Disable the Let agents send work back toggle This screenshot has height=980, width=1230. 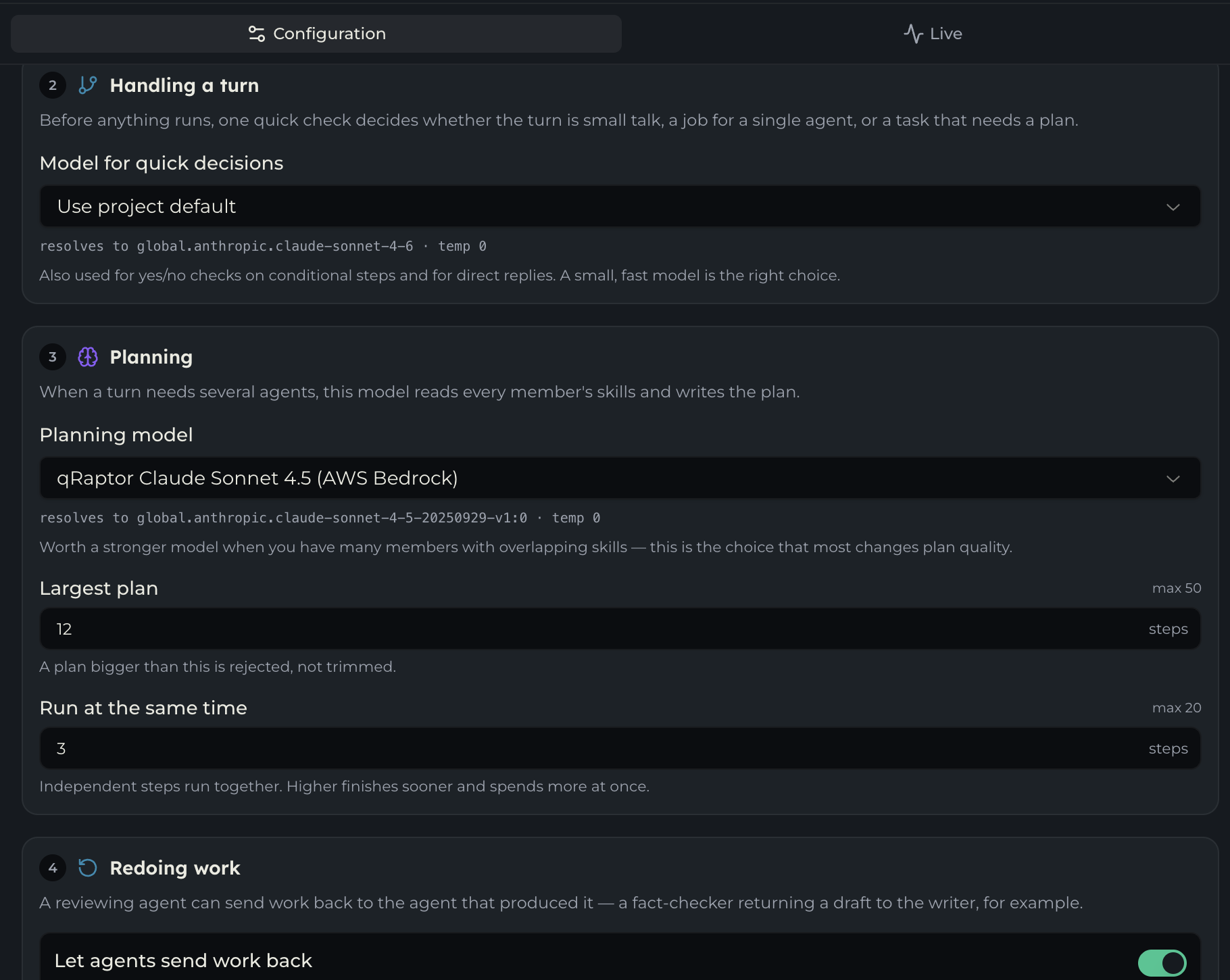1162,962
